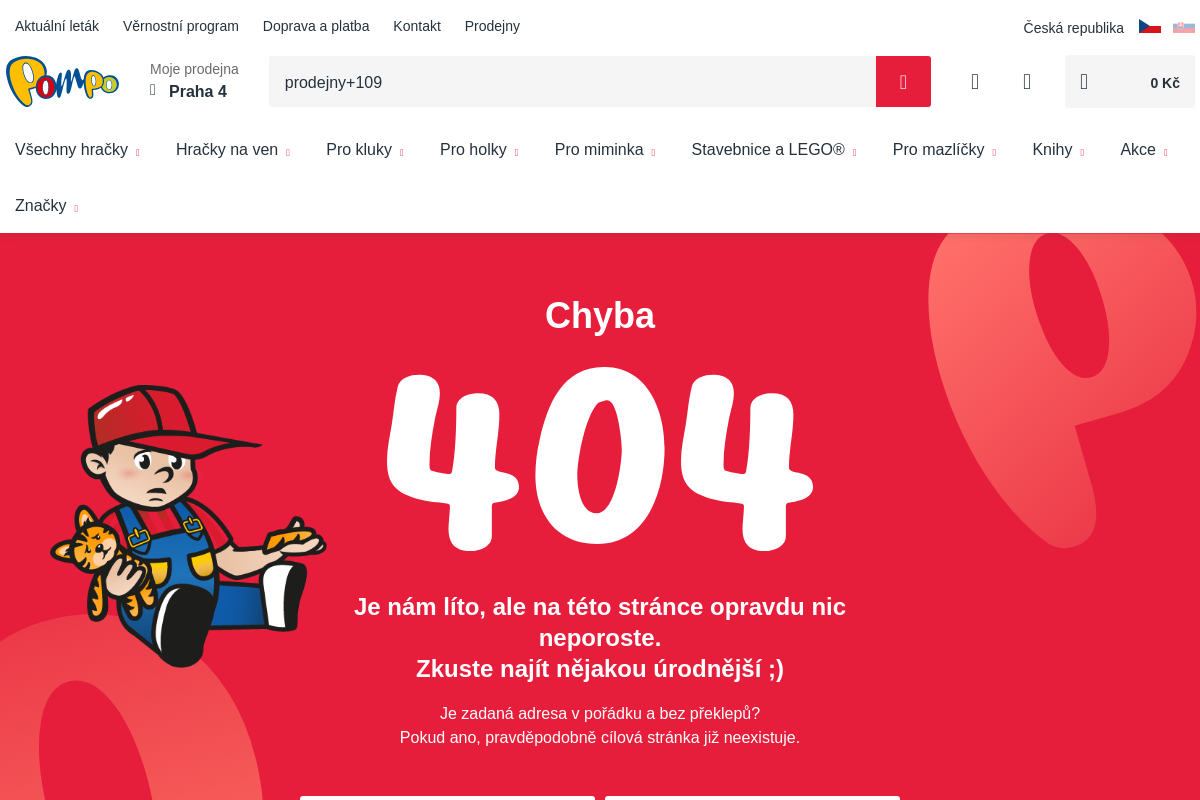Go to Věrnostní program page
Screen dimensions: 1200x800
[x=181, y=26]
